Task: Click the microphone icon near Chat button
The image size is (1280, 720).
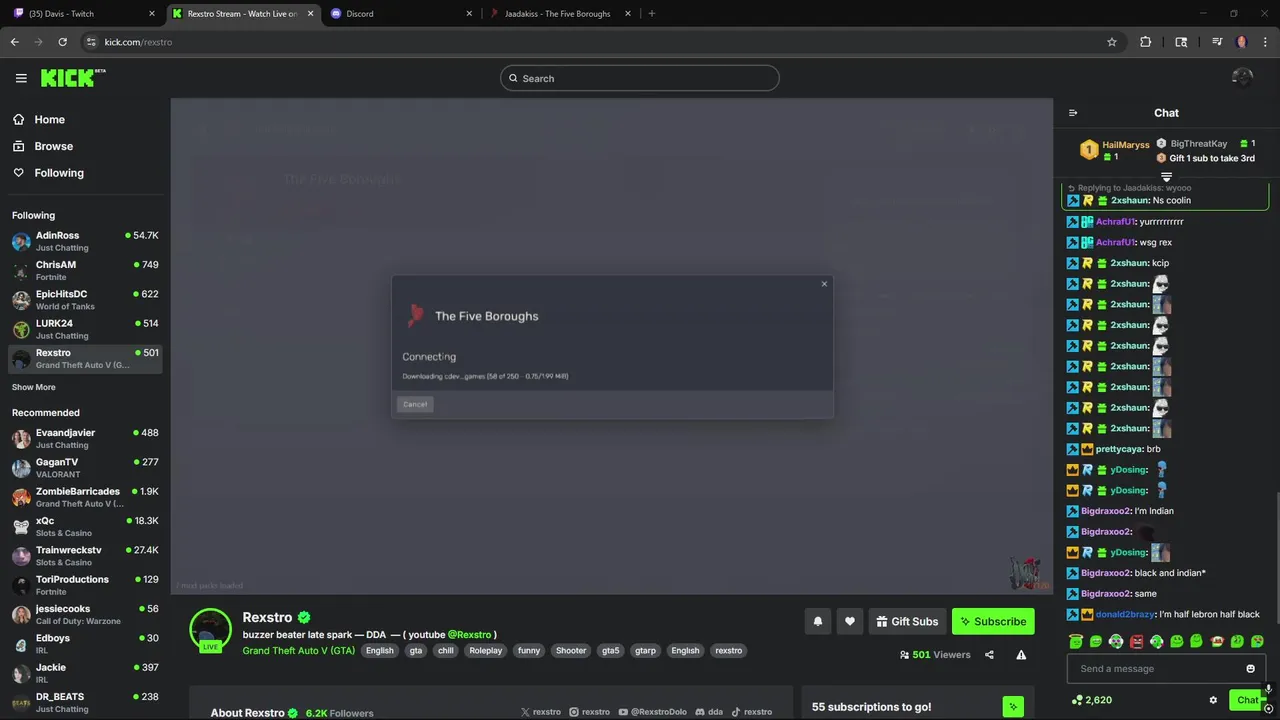Action: (1268, 690)
